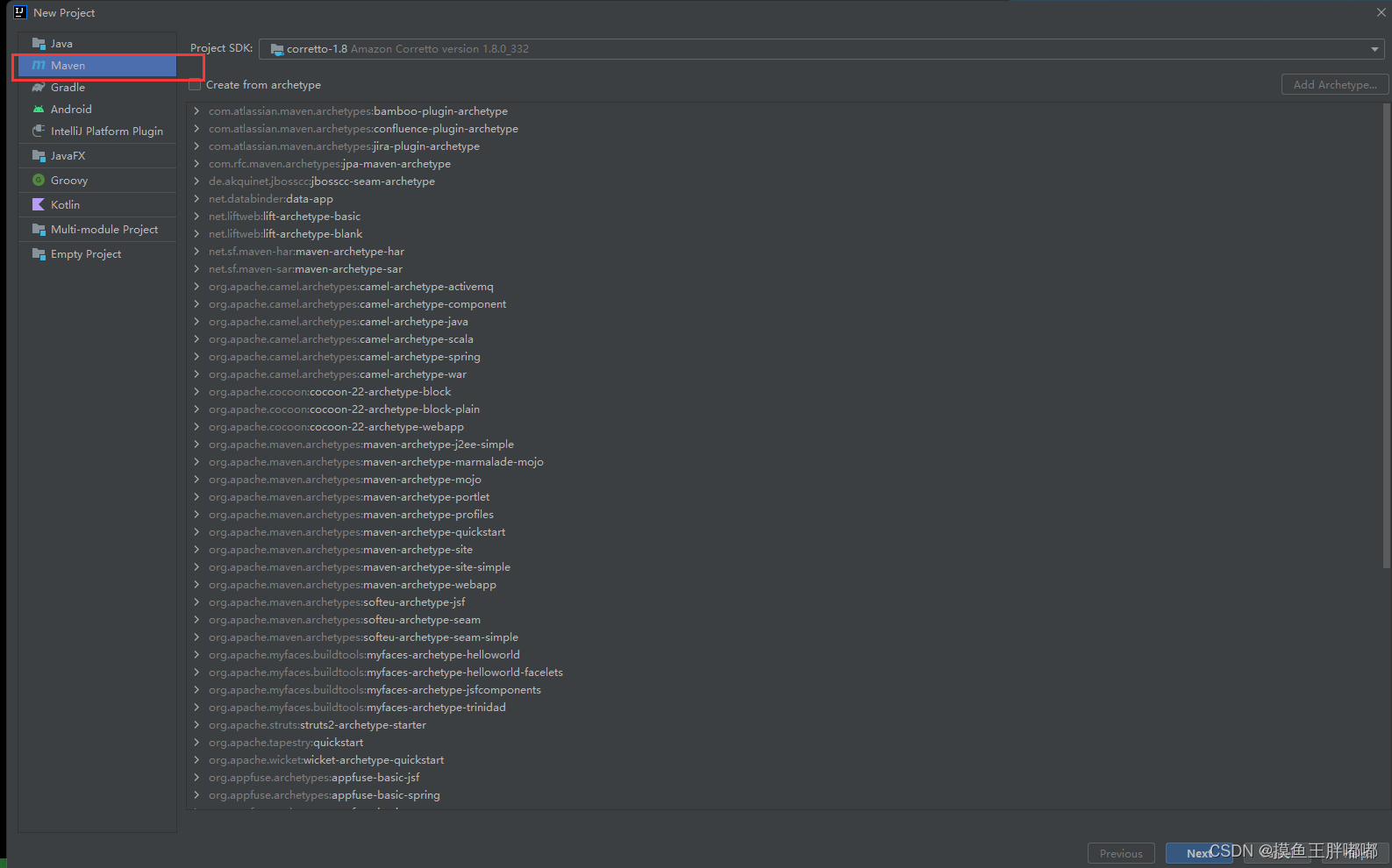Click the IntelliJ logo in title bar
Image resolution: width=1392 pixels, height=868 pixels.
(20, 12)
